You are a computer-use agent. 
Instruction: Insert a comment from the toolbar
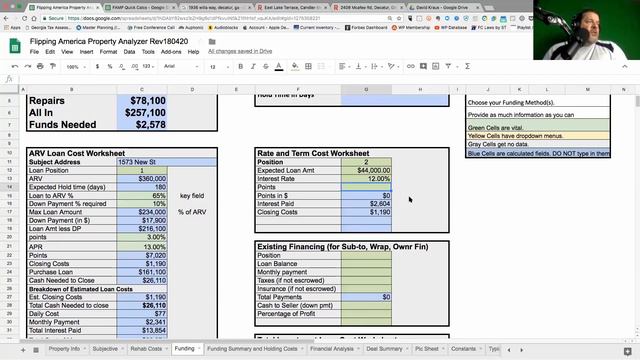point(423,66)
